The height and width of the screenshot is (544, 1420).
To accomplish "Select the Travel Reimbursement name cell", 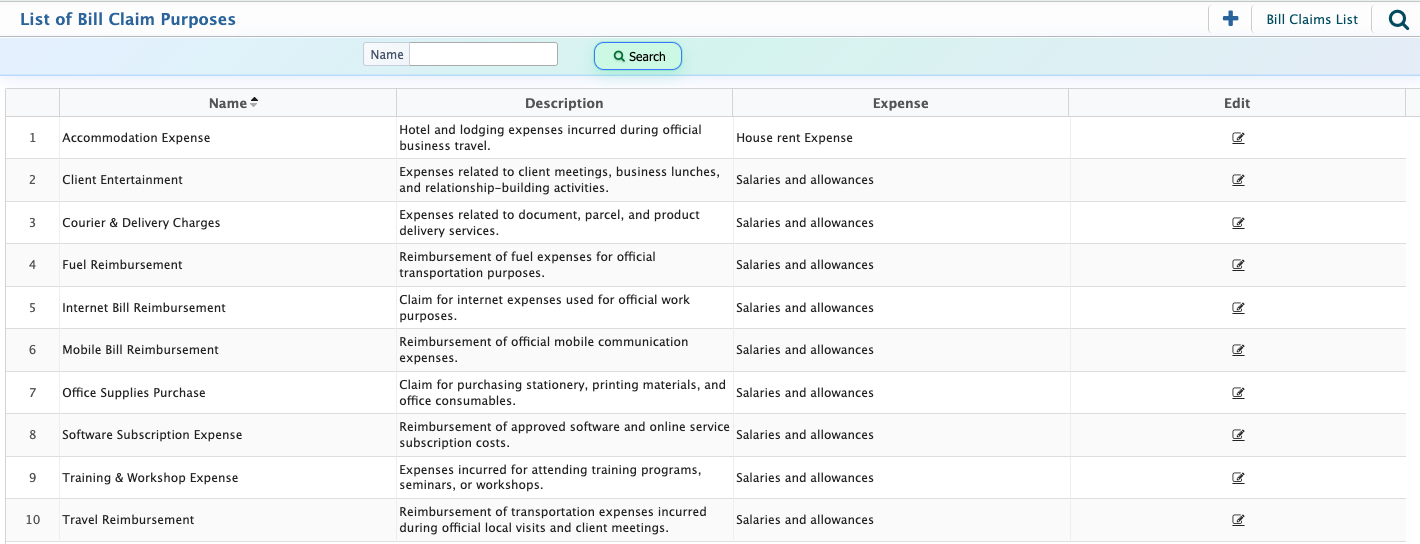I will point(228,520).
